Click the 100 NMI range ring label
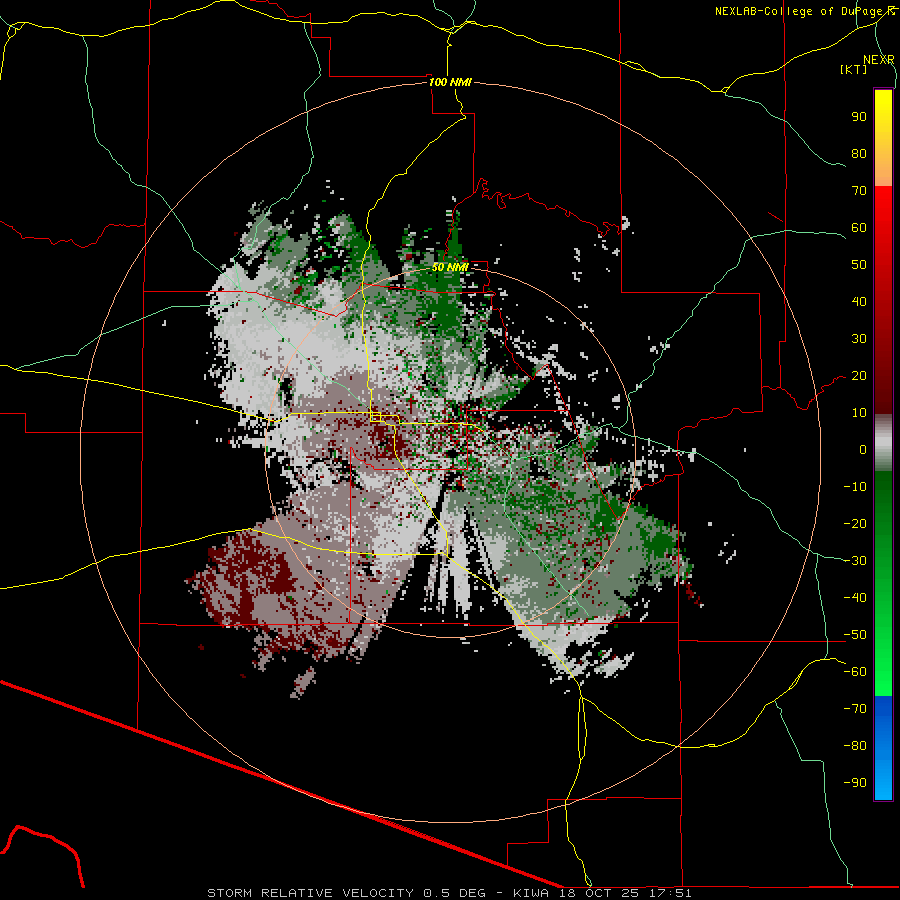This screenshot has height=900, width=900. tap(450, 82)
